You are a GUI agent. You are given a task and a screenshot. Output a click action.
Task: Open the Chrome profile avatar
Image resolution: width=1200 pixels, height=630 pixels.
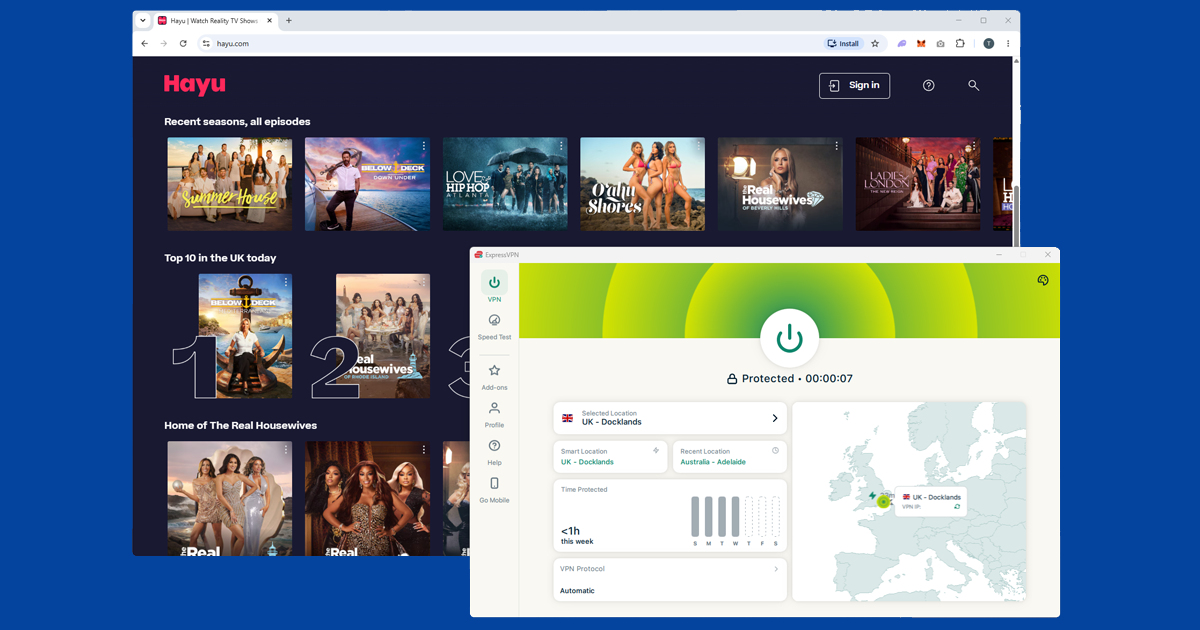(x=989, y=44)
